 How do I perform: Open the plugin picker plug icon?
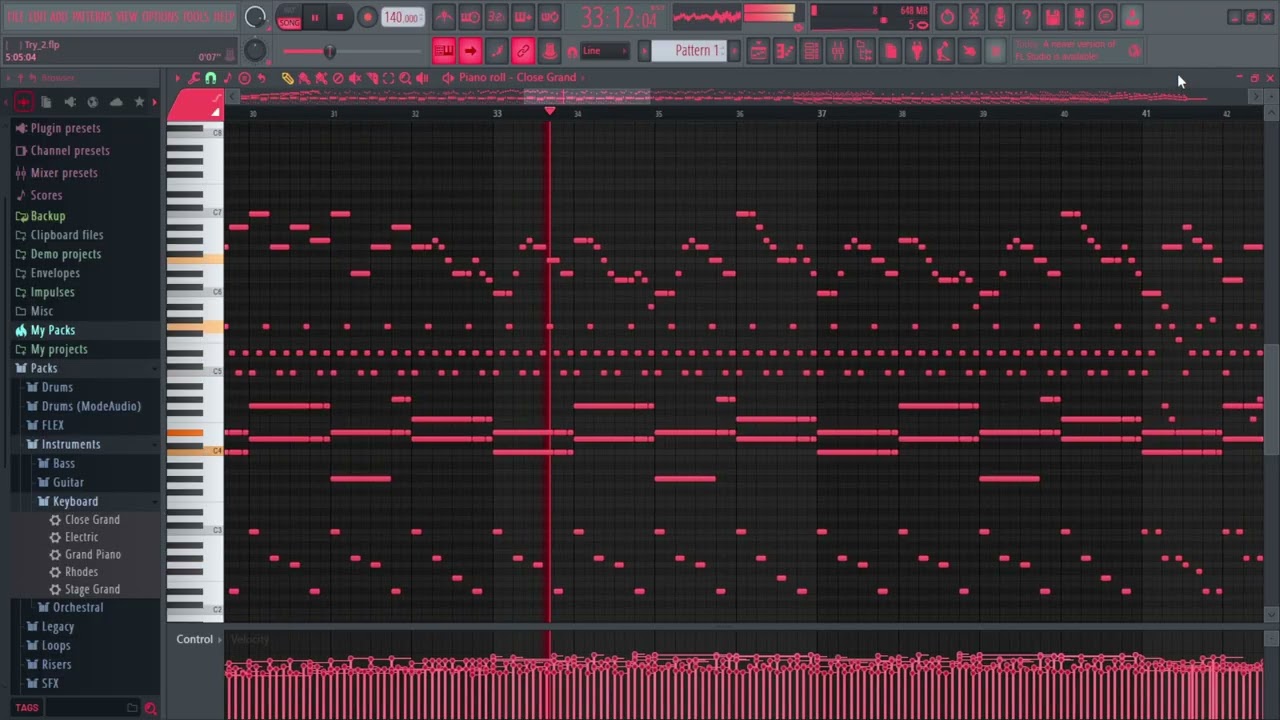pyautogui.click(x=917, y=51)
